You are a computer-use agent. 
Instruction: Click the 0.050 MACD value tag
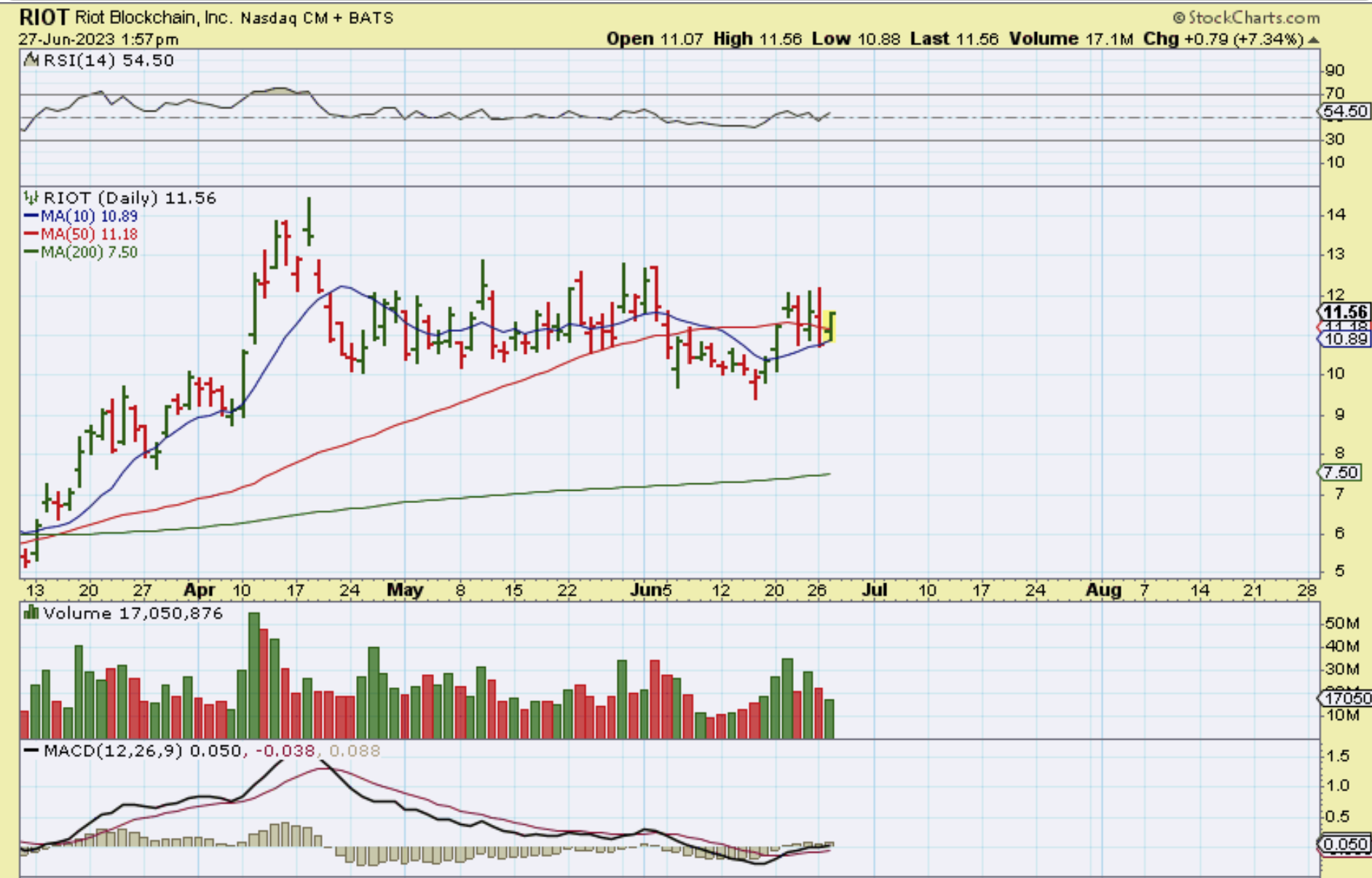(1344, 844)
